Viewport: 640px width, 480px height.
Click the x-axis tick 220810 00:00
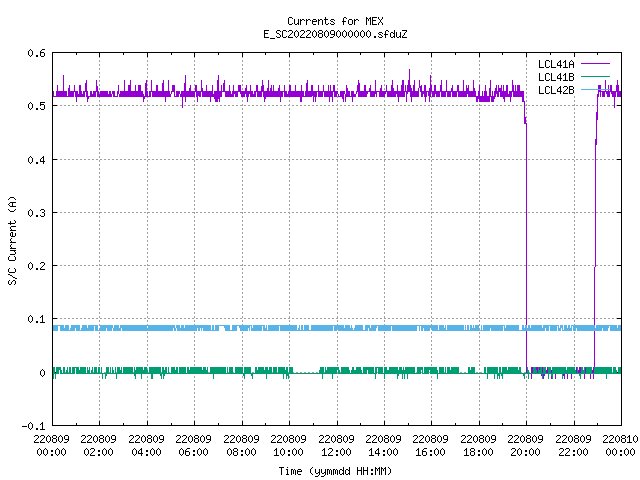click(x=620, y=445)
